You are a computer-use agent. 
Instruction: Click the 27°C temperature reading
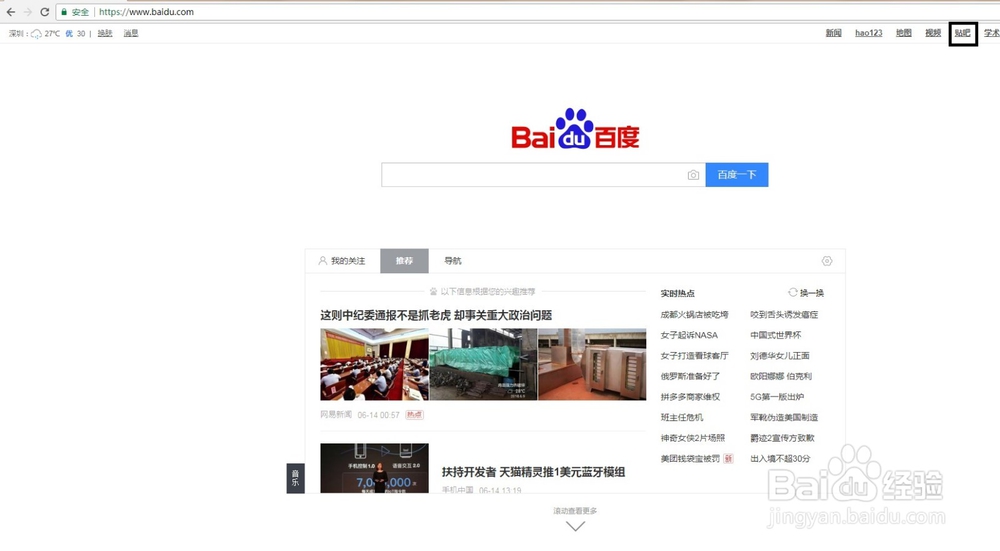(52, 33)
